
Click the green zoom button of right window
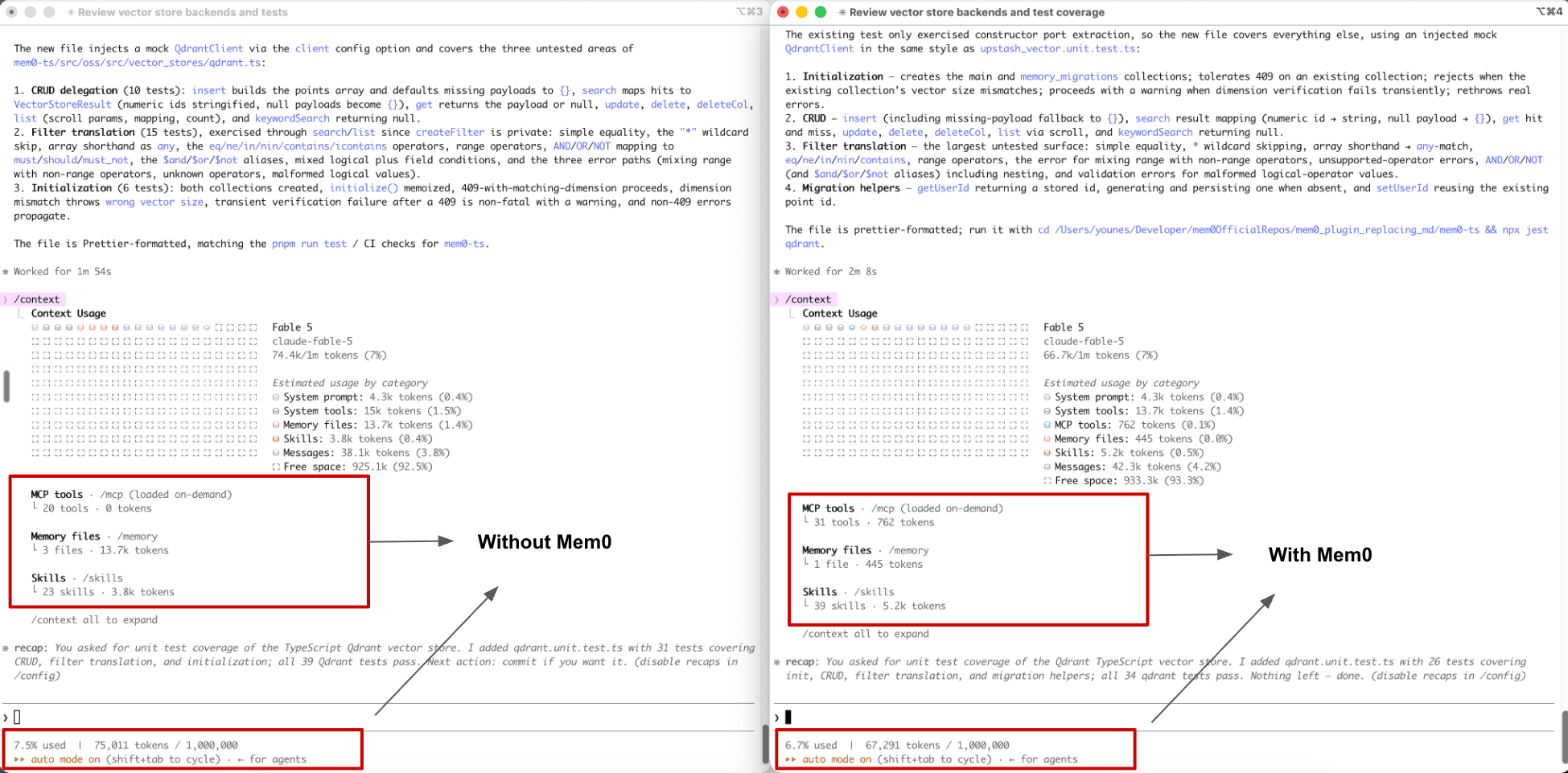(821, 12)
